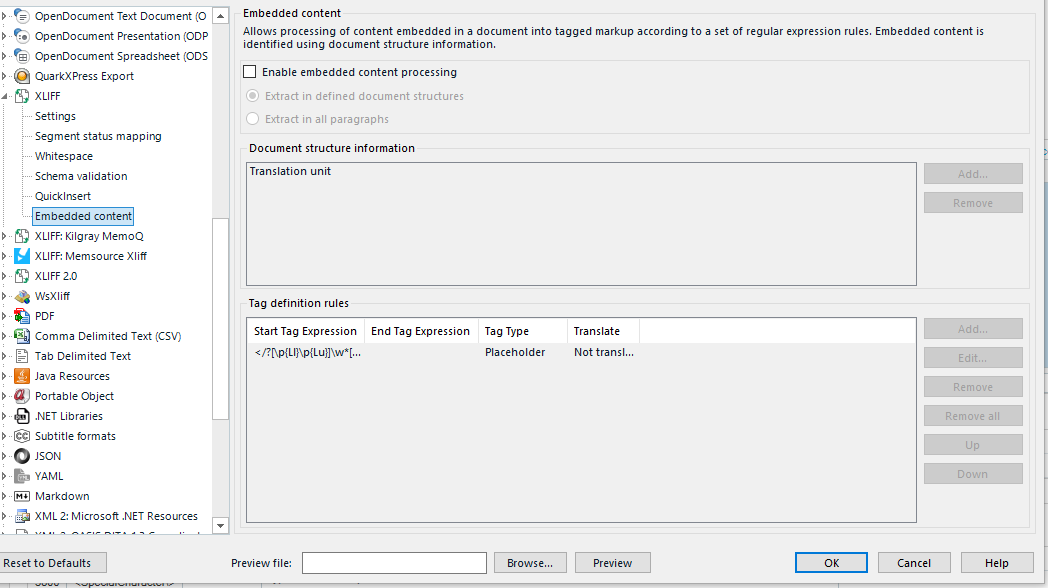This screenshot has height=588, width=1048.
Task: Click the XLIFF file type icon
Action: tap(22, 96)
